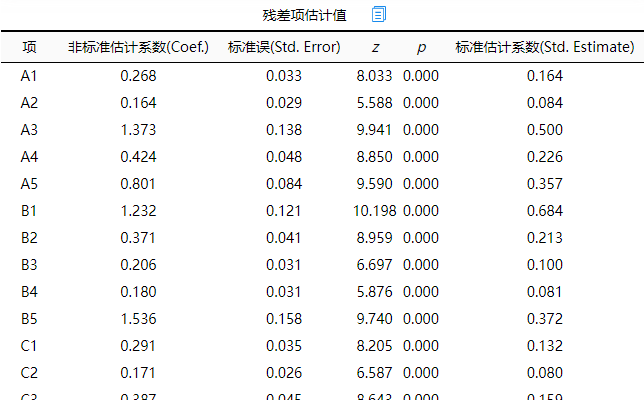Viewport: 644px width, 400px height.
Task: Click the copy table icon beside 残差项估计值
Action: click(x=379, y=14)
